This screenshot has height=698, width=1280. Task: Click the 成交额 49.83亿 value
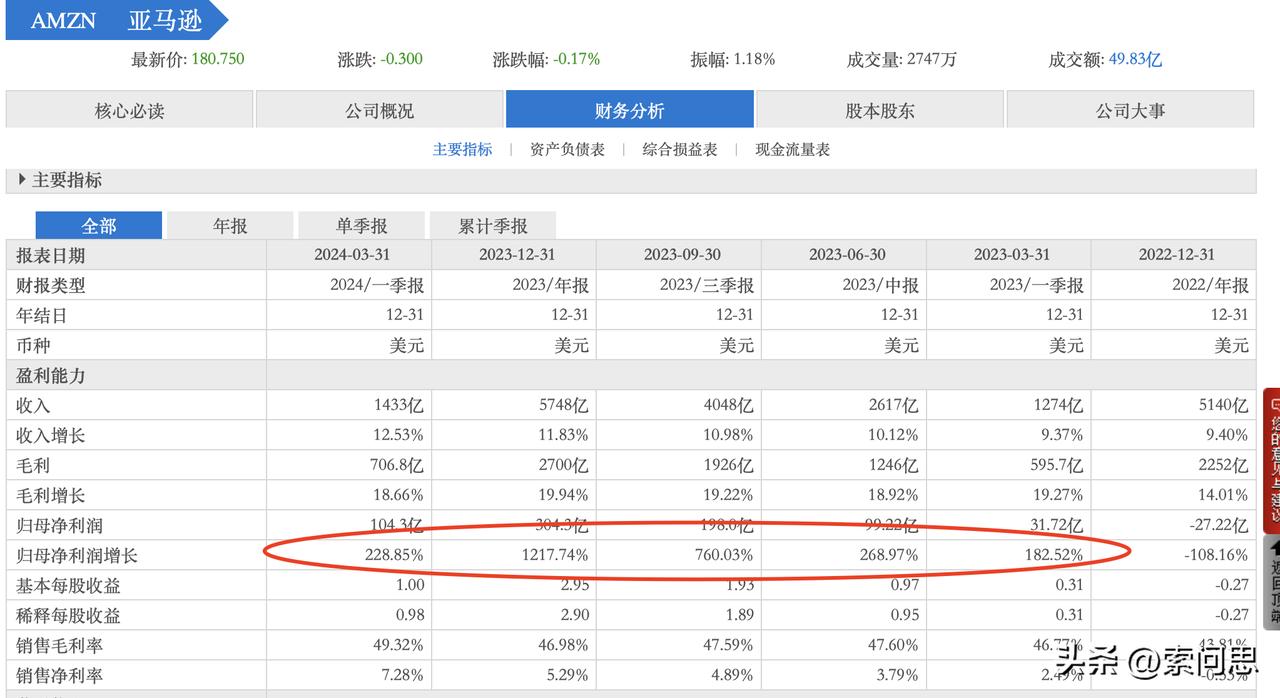pos(1135,59)
